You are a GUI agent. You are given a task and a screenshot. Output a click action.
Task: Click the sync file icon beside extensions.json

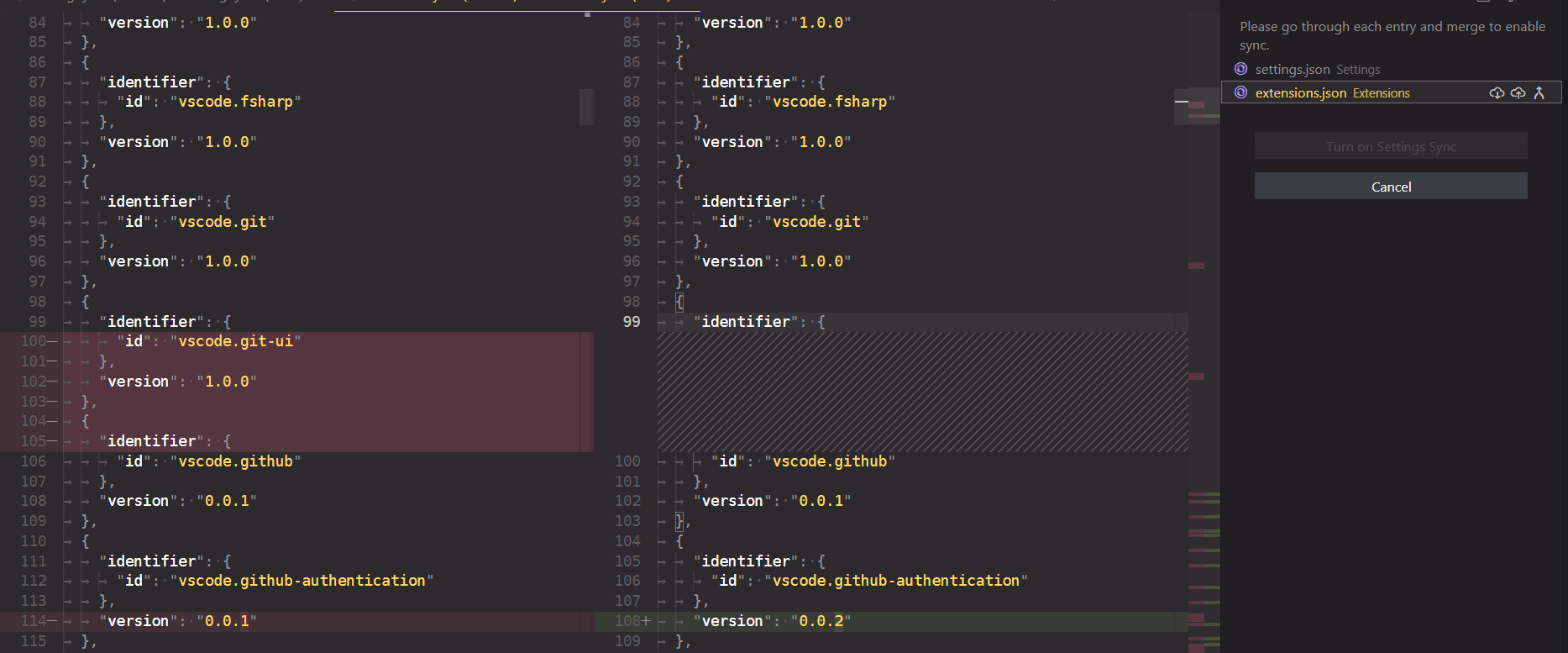point(1240,92)
